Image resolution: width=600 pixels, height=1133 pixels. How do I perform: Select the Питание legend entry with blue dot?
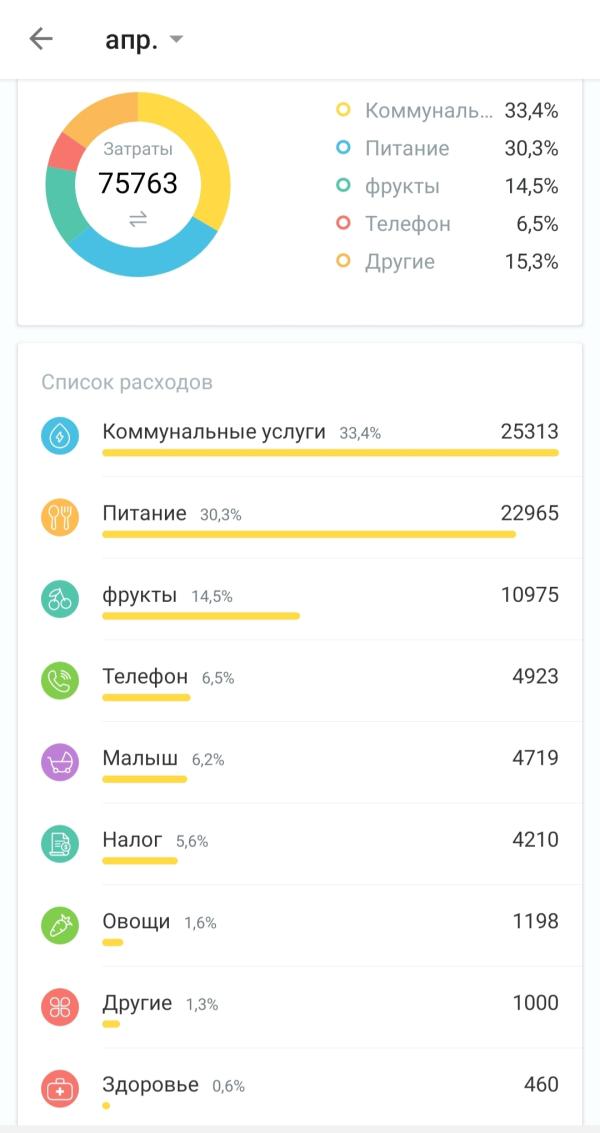pyautogui.click(x=447, y=148)
